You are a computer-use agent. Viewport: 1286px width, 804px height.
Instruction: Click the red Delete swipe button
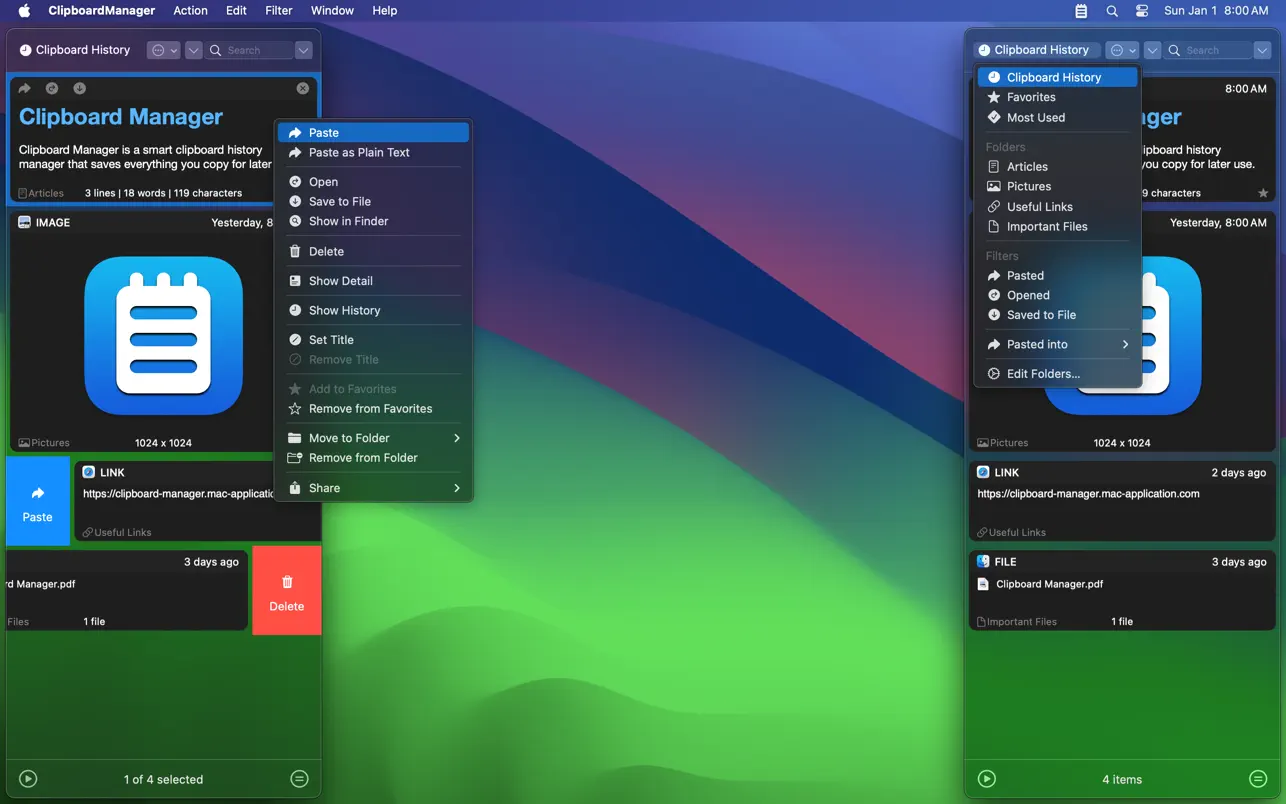pos(287,590)
